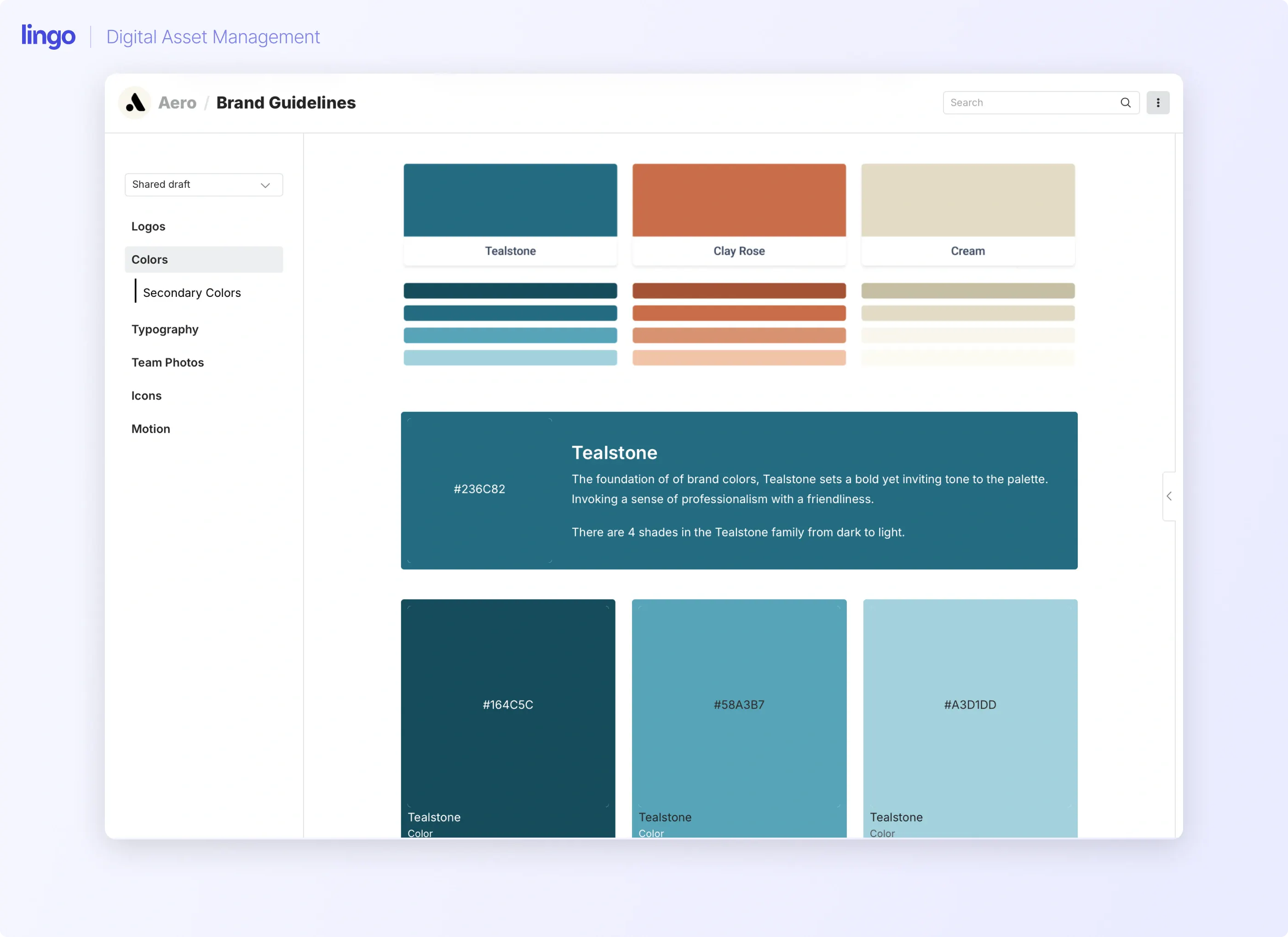The height and width of the screenshot is (937, 1288).
Task: Select Colors in the sidebar
Action: (x=149, y=260)
